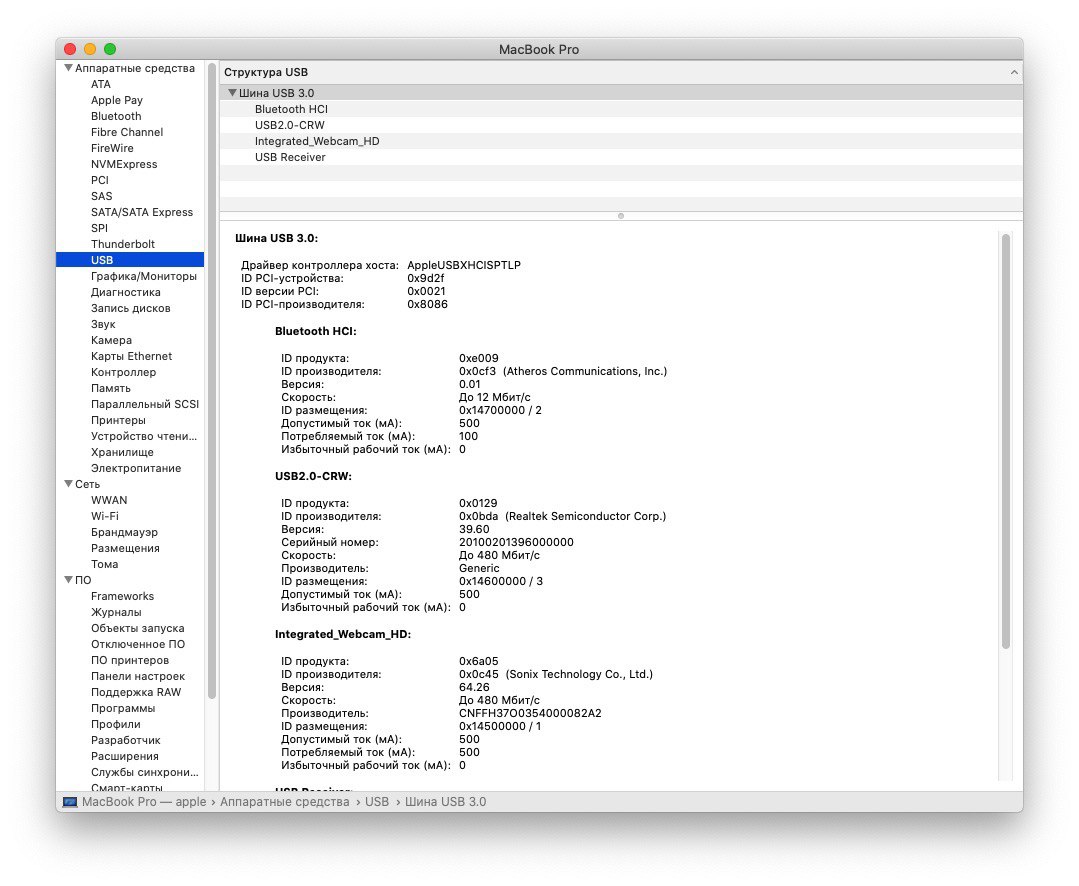Select SPI in the sidebar

99,228
